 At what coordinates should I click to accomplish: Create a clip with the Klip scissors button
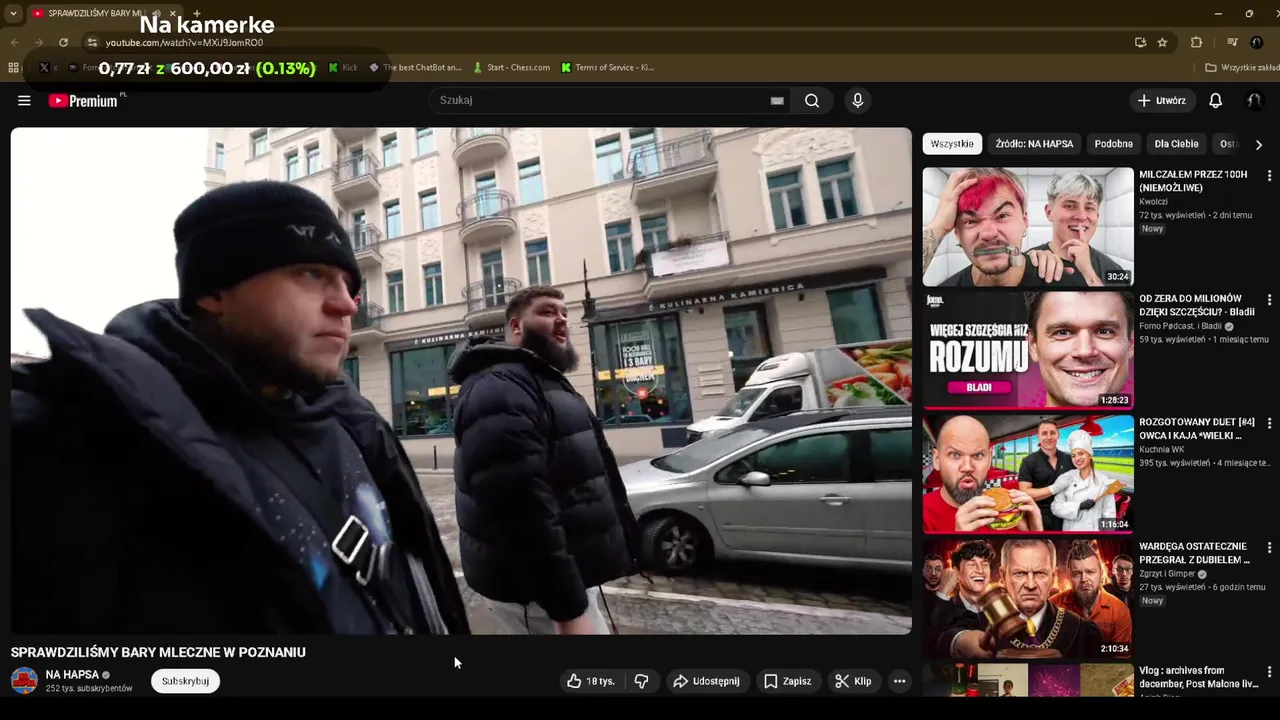point(853,681)
